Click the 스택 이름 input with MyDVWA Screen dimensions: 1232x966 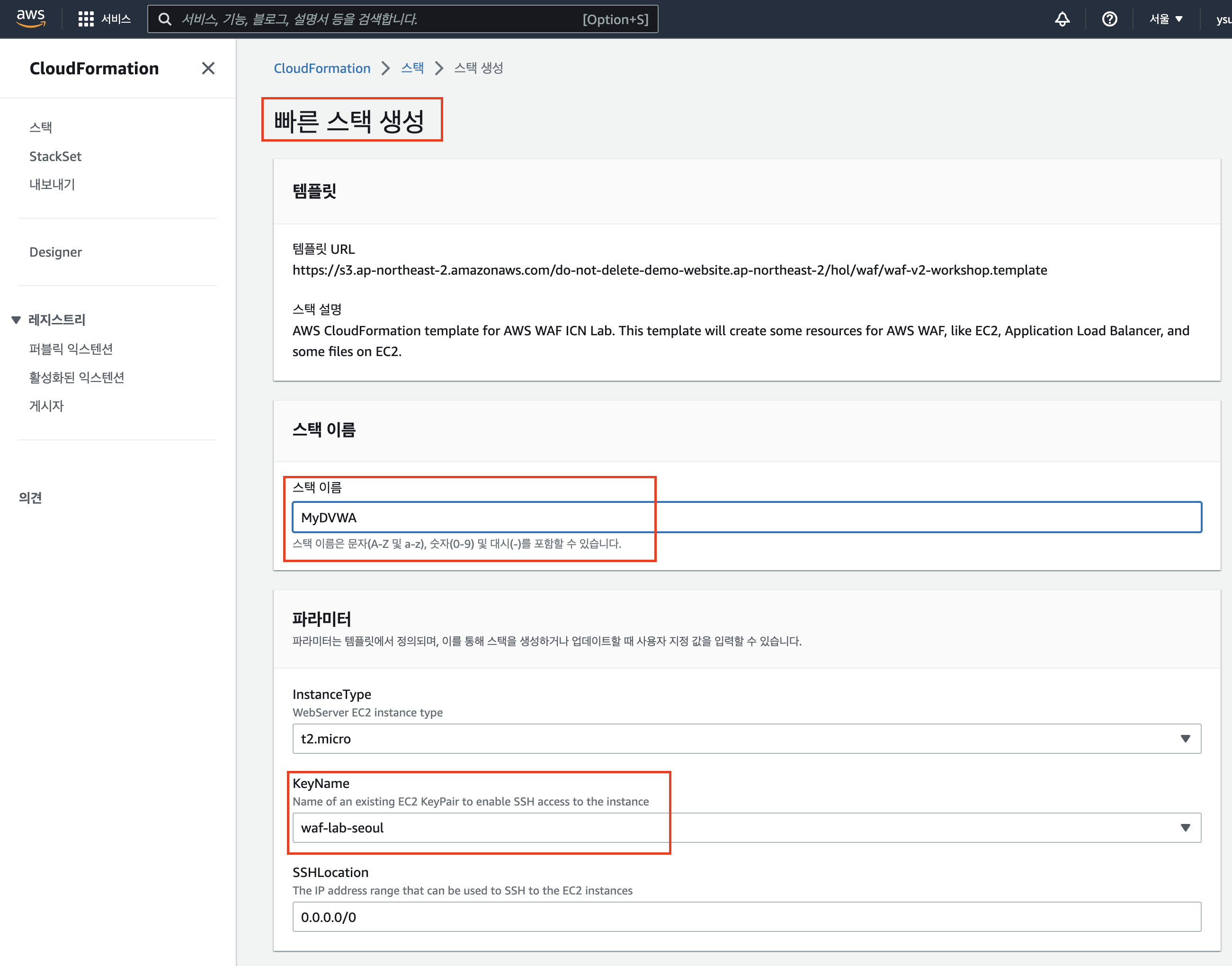click(746, 518)
